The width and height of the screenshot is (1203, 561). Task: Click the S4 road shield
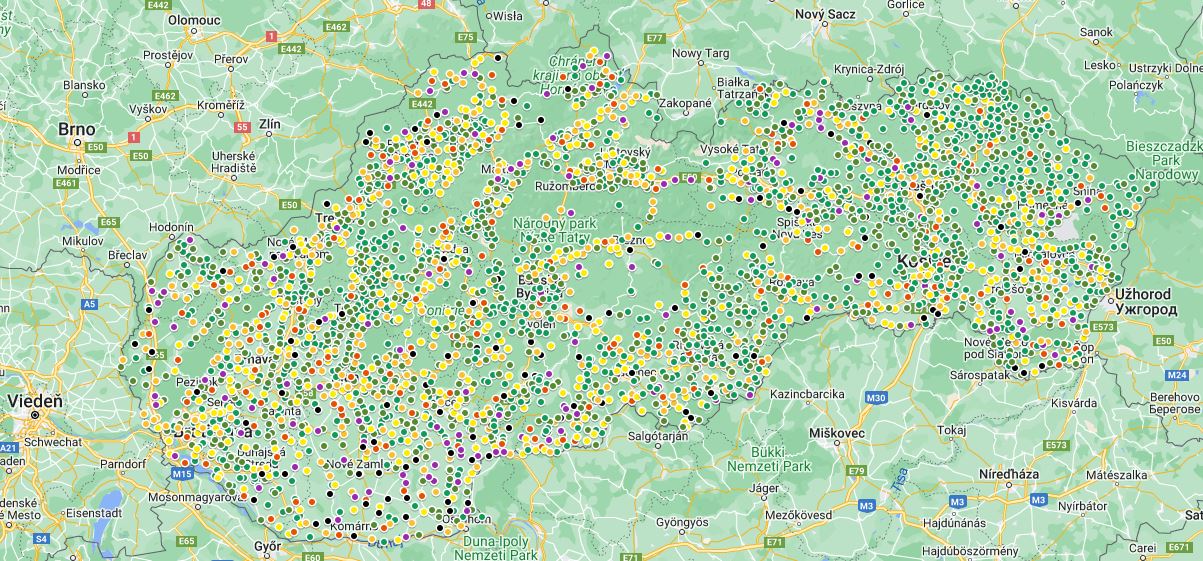point(41,539)
